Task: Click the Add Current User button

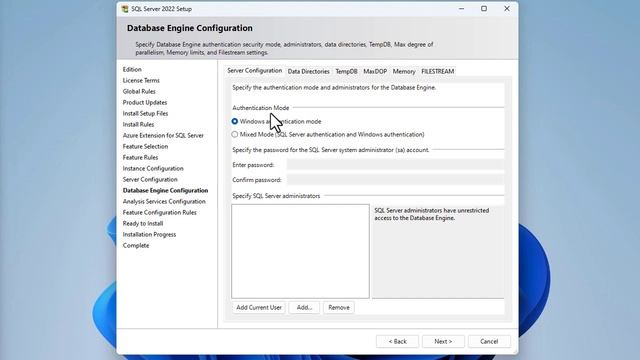Action: [x=259, y=307]
